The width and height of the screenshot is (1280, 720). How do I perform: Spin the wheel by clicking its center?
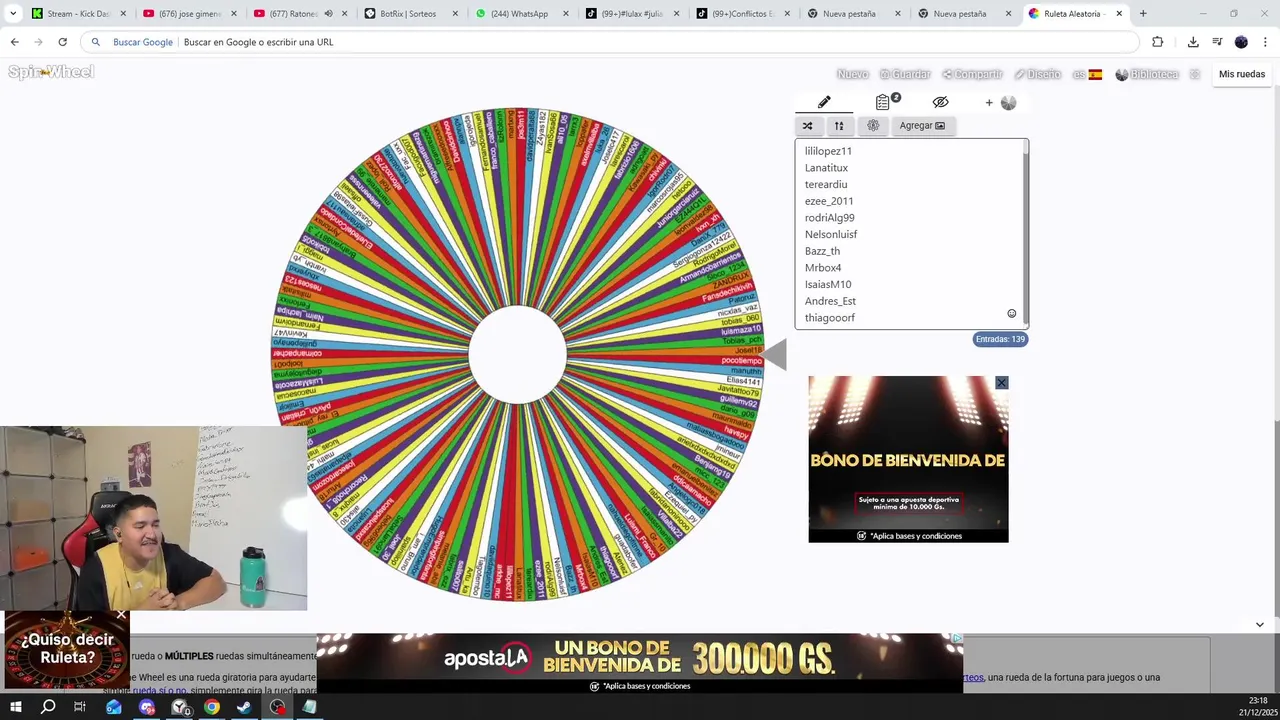(x=517, y=355)
